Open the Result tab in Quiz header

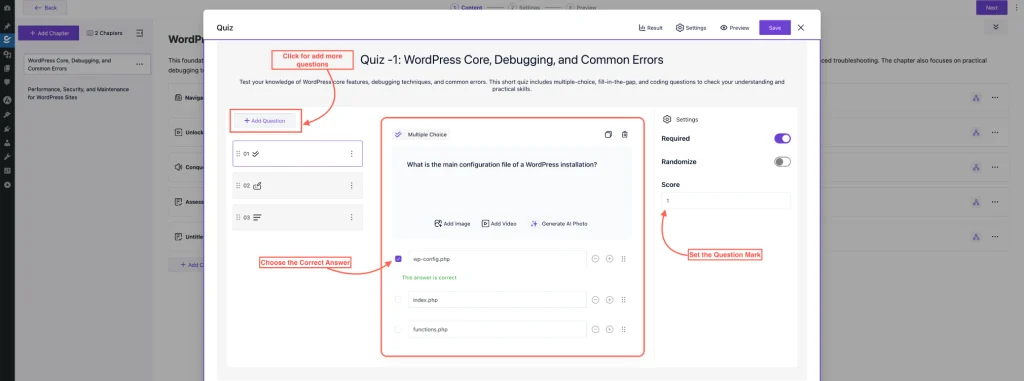click(651, 28)
